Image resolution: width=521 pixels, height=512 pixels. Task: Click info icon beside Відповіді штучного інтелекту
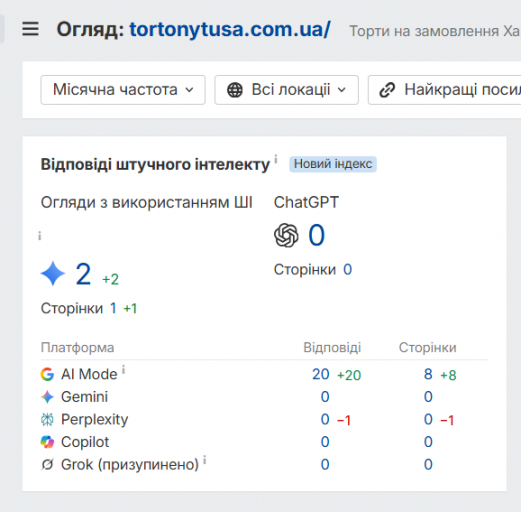click(276, 159)
